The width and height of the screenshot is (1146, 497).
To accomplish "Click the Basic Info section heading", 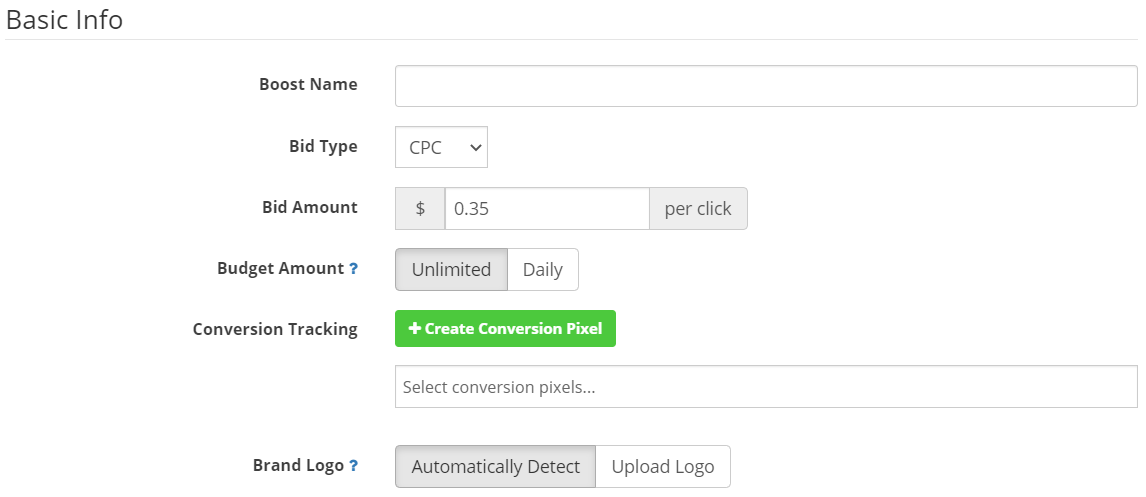I will [64, 20].
